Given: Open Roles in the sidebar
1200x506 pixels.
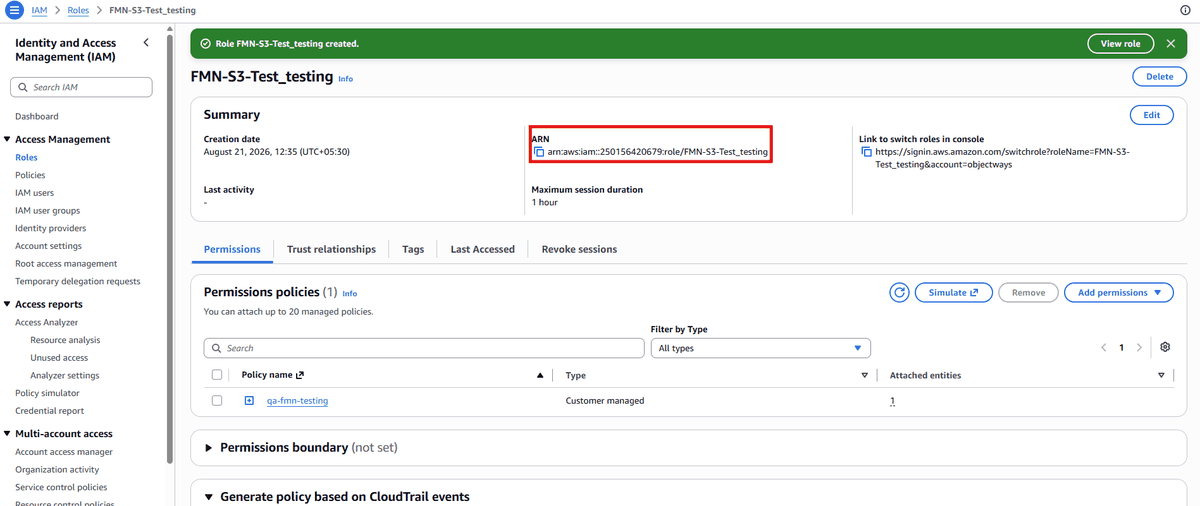Looking at the screenshot, I should (26, 157).
